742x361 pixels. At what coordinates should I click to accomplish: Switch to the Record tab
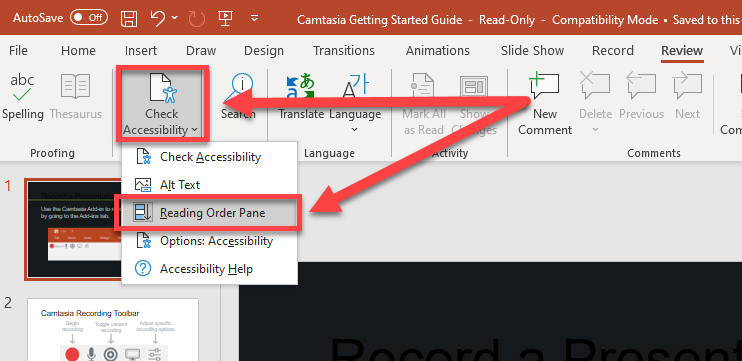[612, 51]
